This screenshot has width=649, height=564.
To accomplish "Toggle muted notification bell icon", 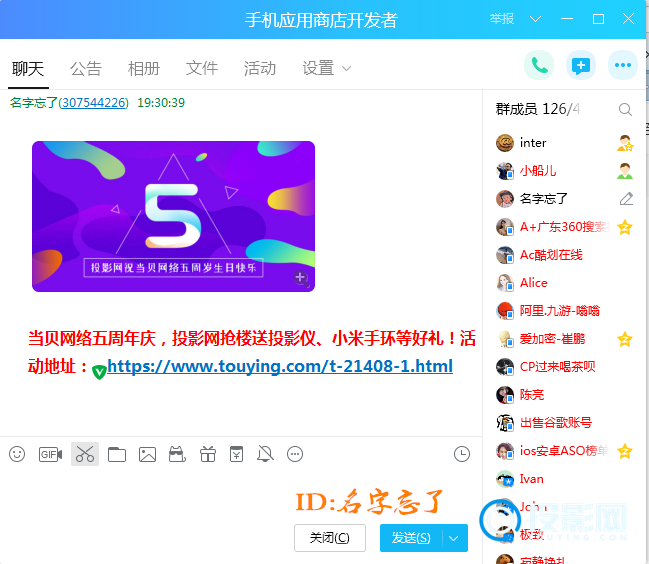I will coord(265,454).
